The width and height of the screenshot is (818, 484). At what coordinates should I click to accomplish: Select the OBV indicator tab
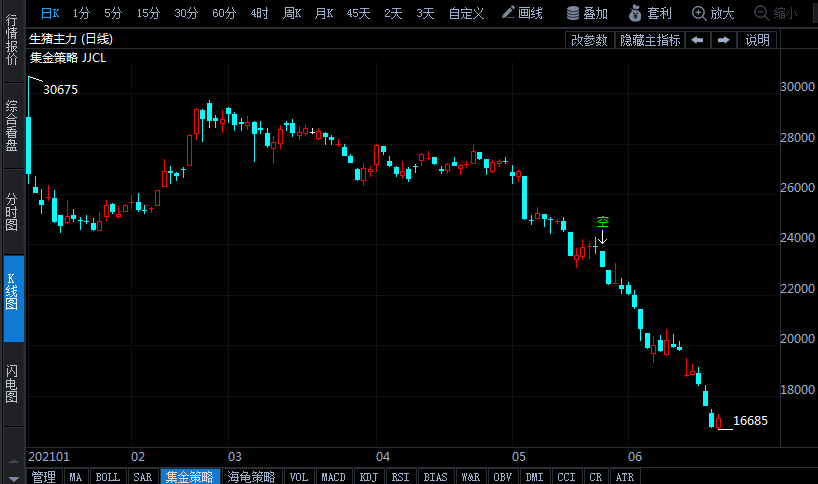point(503,477)
